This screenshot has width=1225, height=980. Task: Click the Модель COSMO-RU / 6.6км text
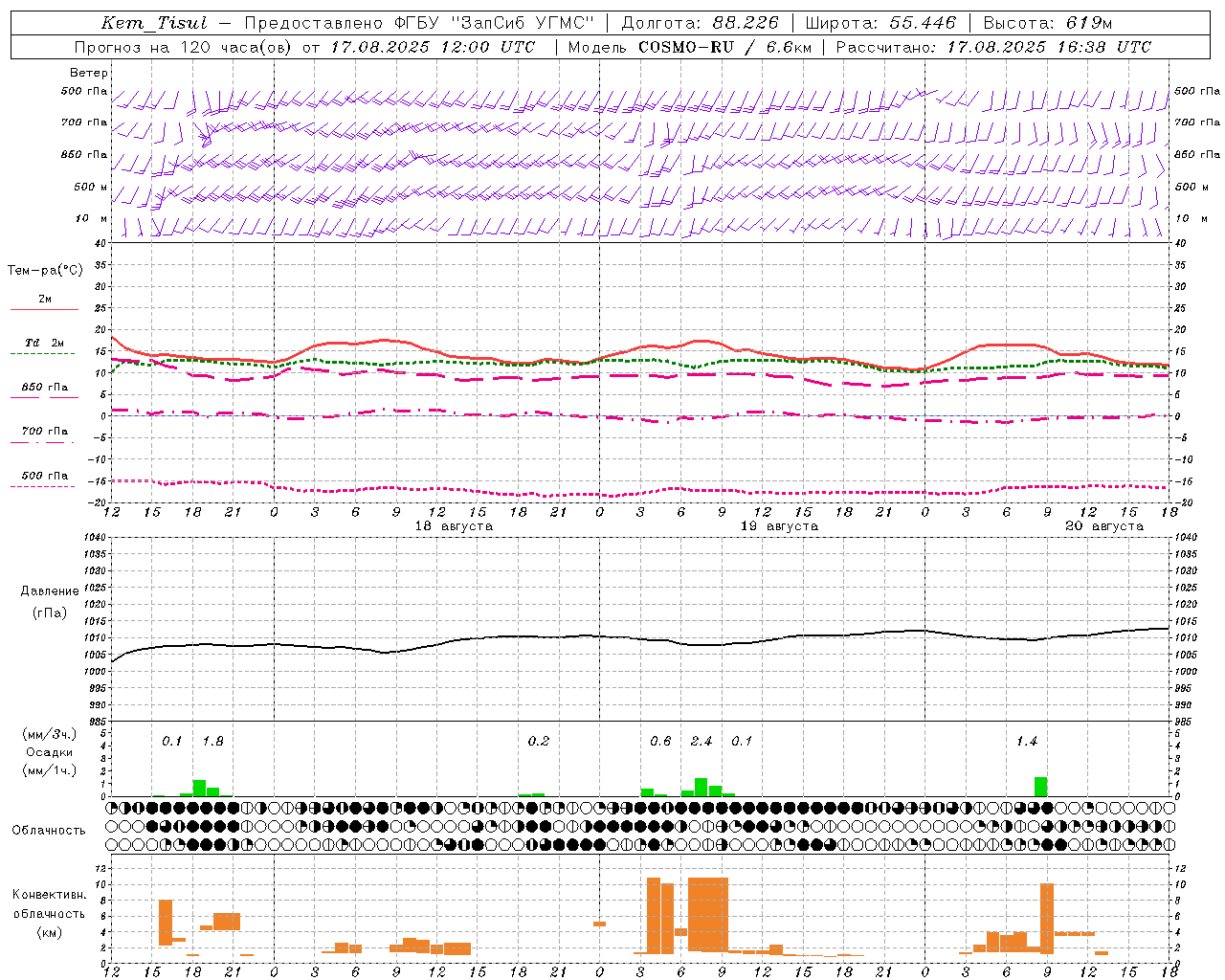690,47
